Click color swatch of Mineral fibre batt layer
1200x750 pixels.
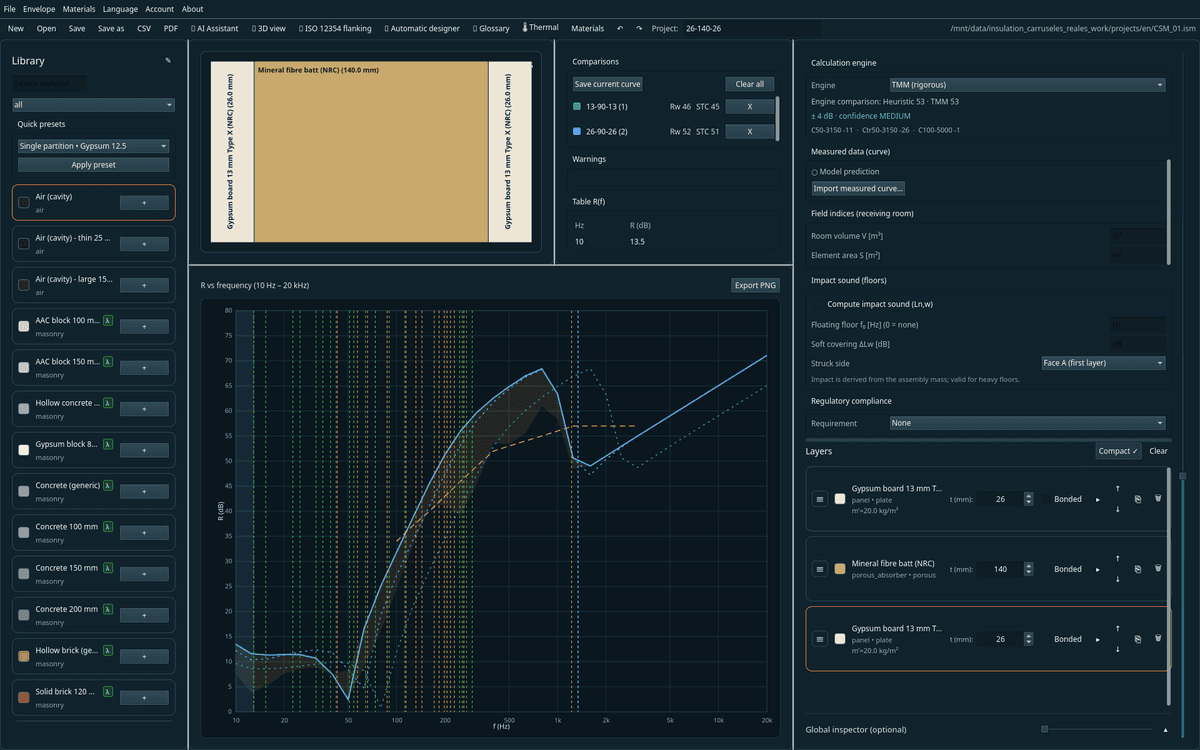tap(840, 569)
